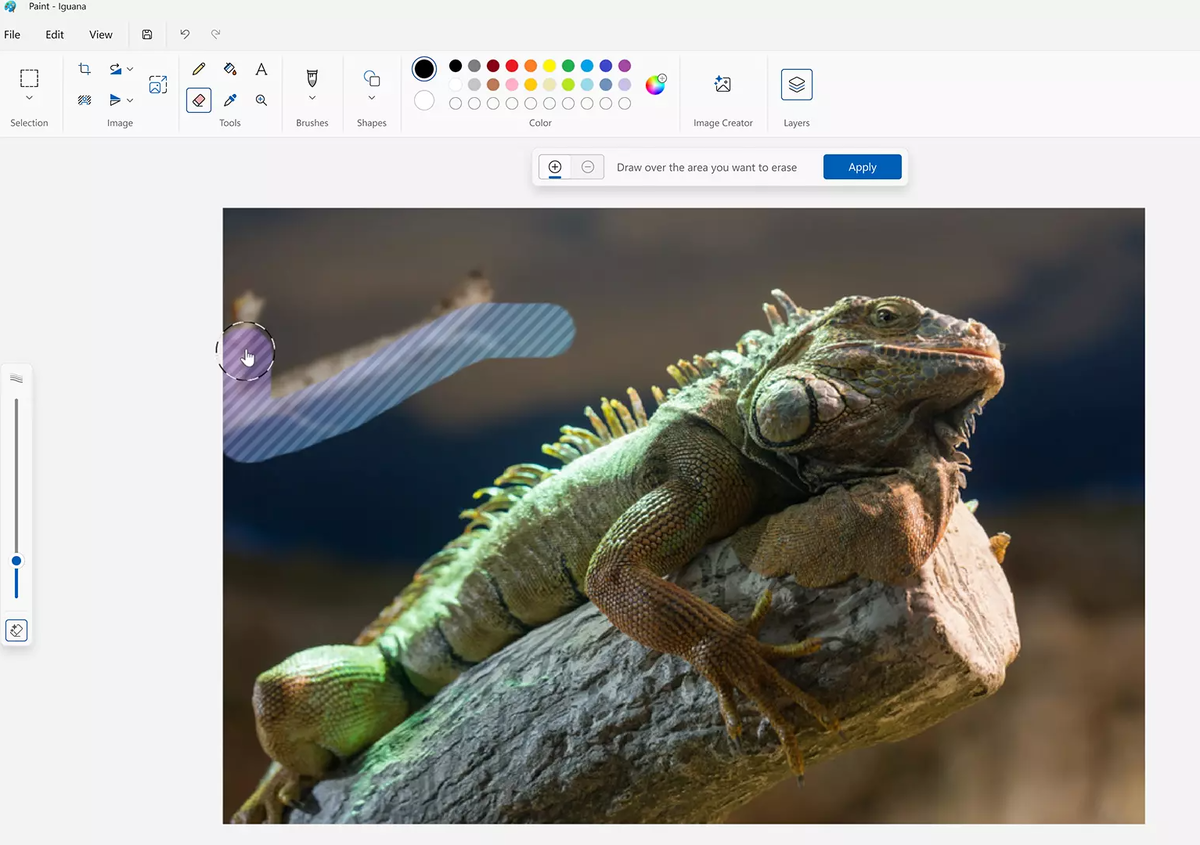Pick the pink color swatch
Image resolution: width=1200 pixels, height=845 pixels.
(x=512, y=85)
